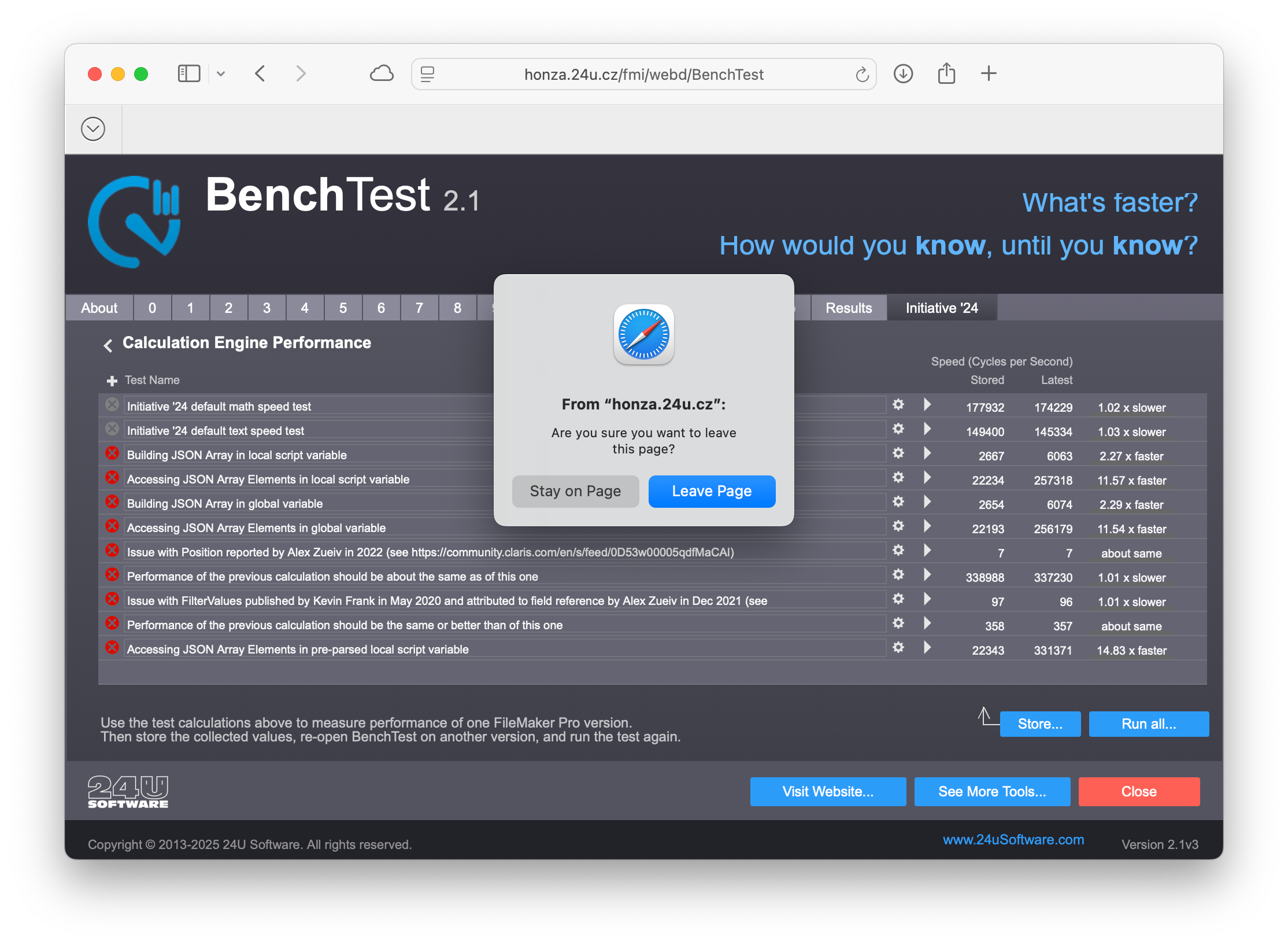Click the '11.54 x faster' result
Screen dimensions: 1288x945
[1131, 529]
